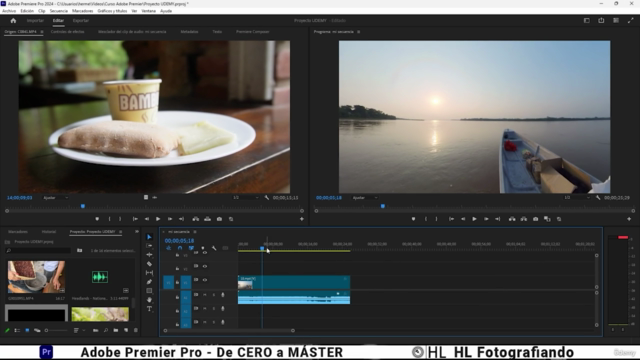This screenshot has height=360, width=640.
Task: Delete selected item with trash icon
Action: [136, 330]
